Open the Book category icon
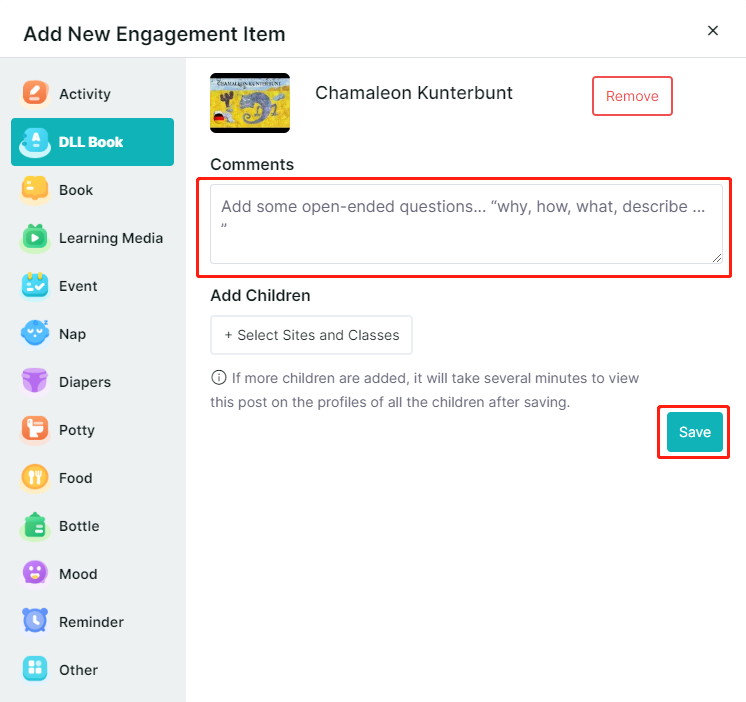The height and width of the screenshot is (702, 746). point(35,189)
